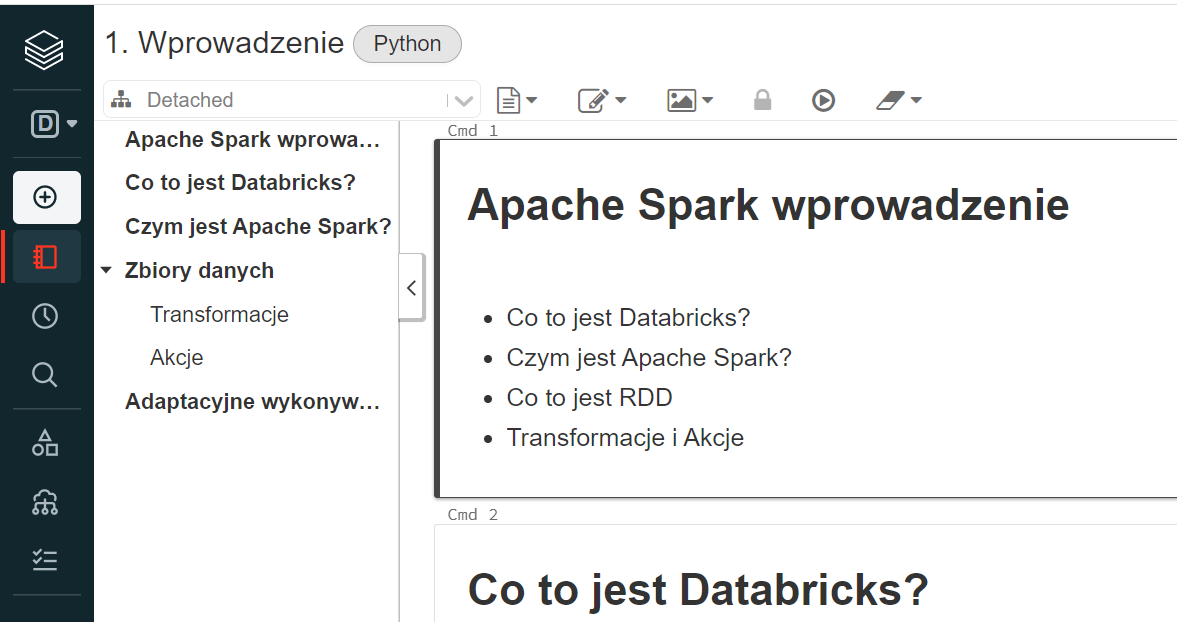The height and width of the screenshot is (622, 1177).
Task: Open the View menu with image icon
Action: (x=690, y=100)
